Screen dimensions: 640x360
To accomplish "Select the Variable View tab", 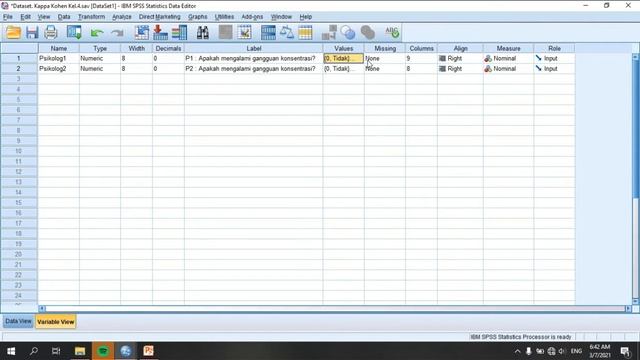I will pyautogui.click(x=56, y=322).
